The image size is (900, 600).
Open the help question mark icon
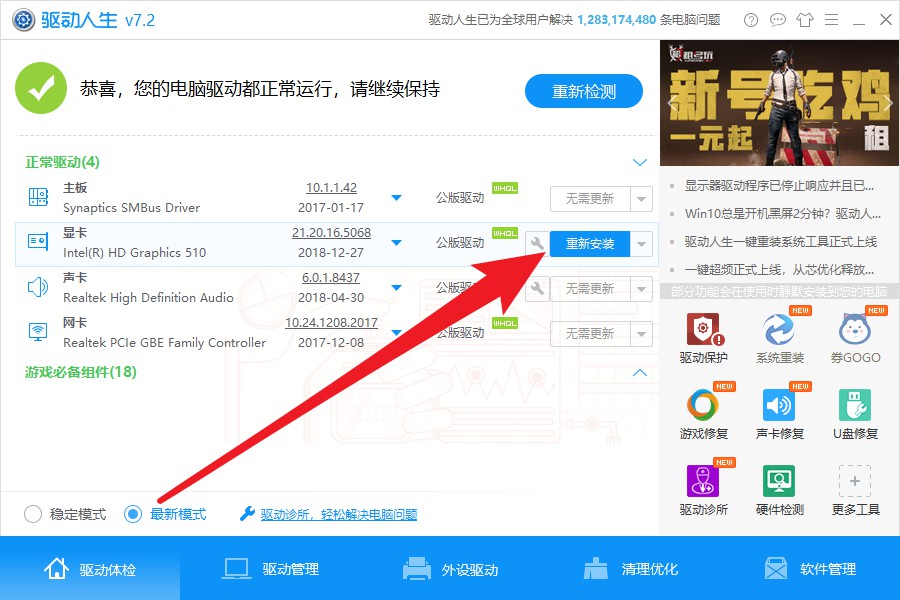point(750,19)
